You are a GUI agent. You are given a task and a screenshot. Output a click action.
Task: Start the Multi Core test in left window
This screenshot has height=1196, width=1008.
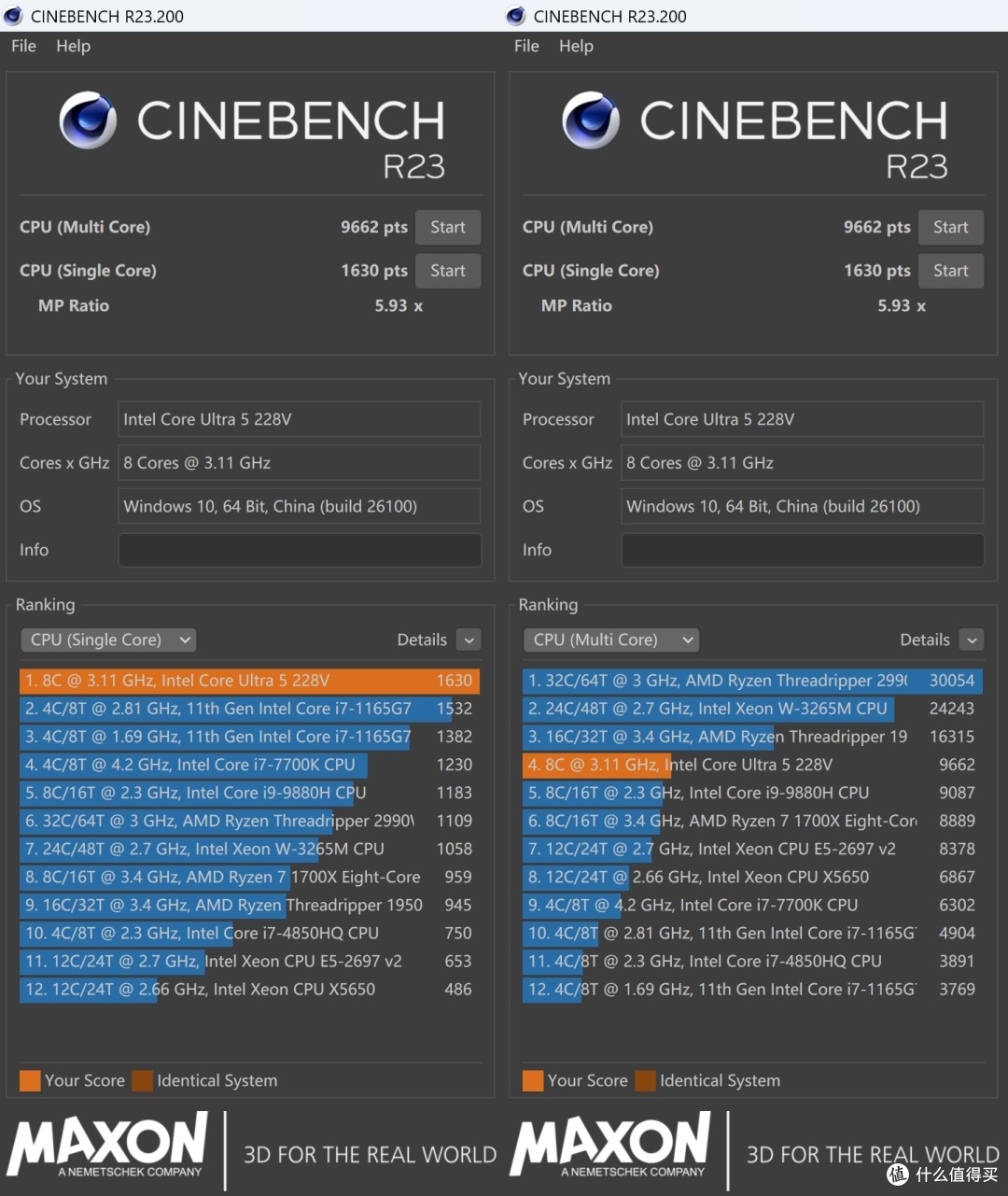click(x=448, y=227)
